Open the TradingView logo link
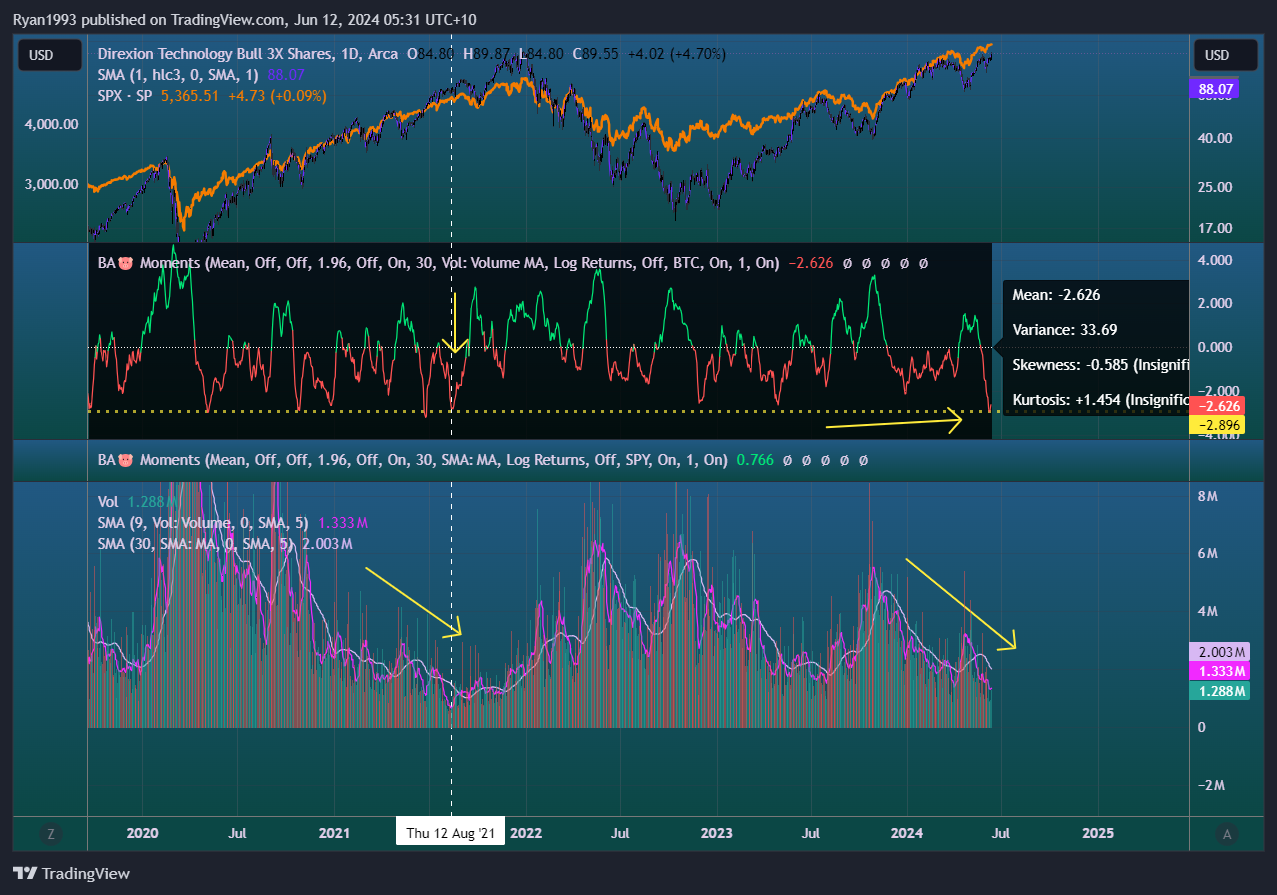This screenshot has height=895, width=1277. tap(72, 873)
